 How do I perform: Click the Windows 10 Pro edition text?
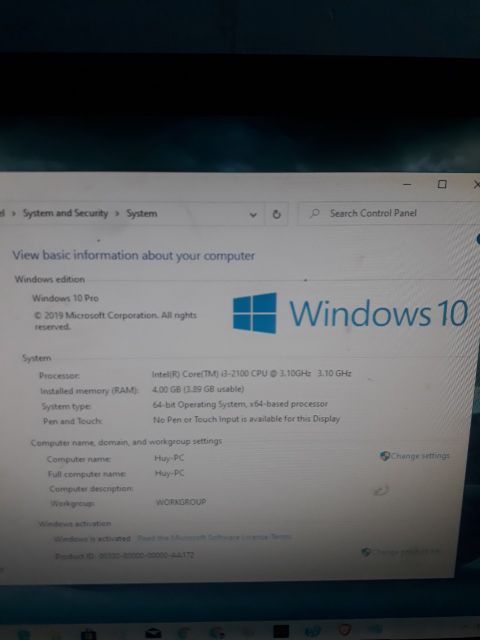pyautogui.click(x=65, y=298)
